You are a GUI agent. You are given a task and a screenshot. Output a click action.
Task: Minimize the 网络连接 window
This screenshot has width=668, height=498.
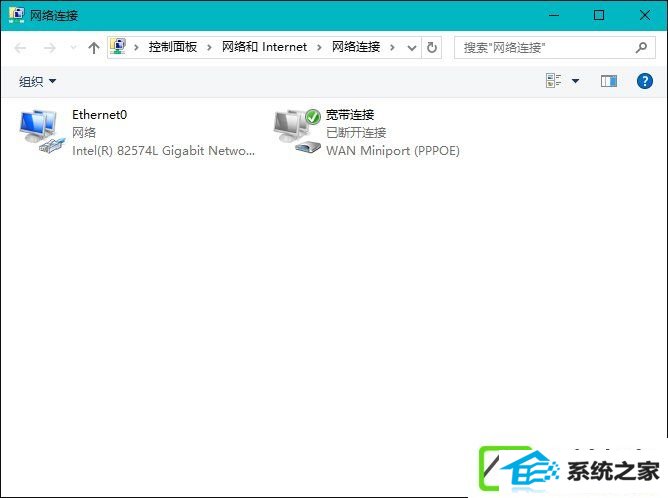pyautogui.click(x=554, y=15)
